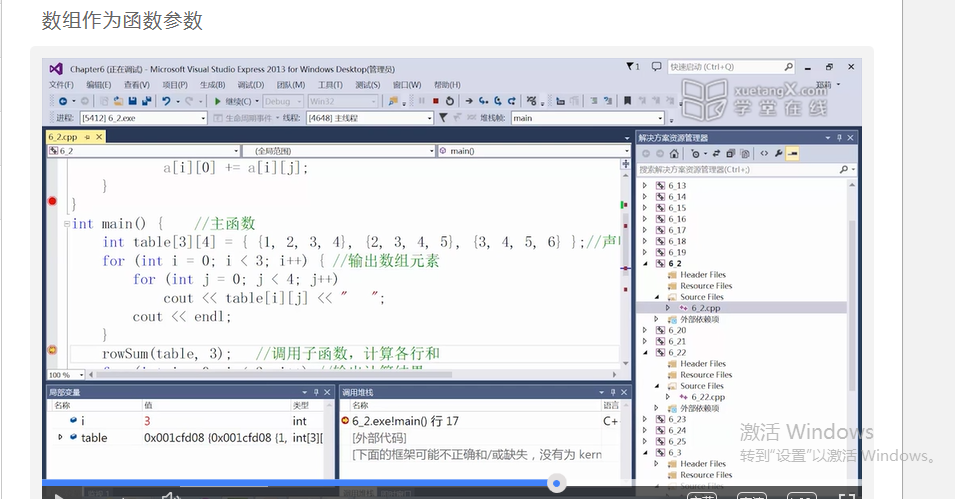Stop debugging with the red square icon

point(435,101)
